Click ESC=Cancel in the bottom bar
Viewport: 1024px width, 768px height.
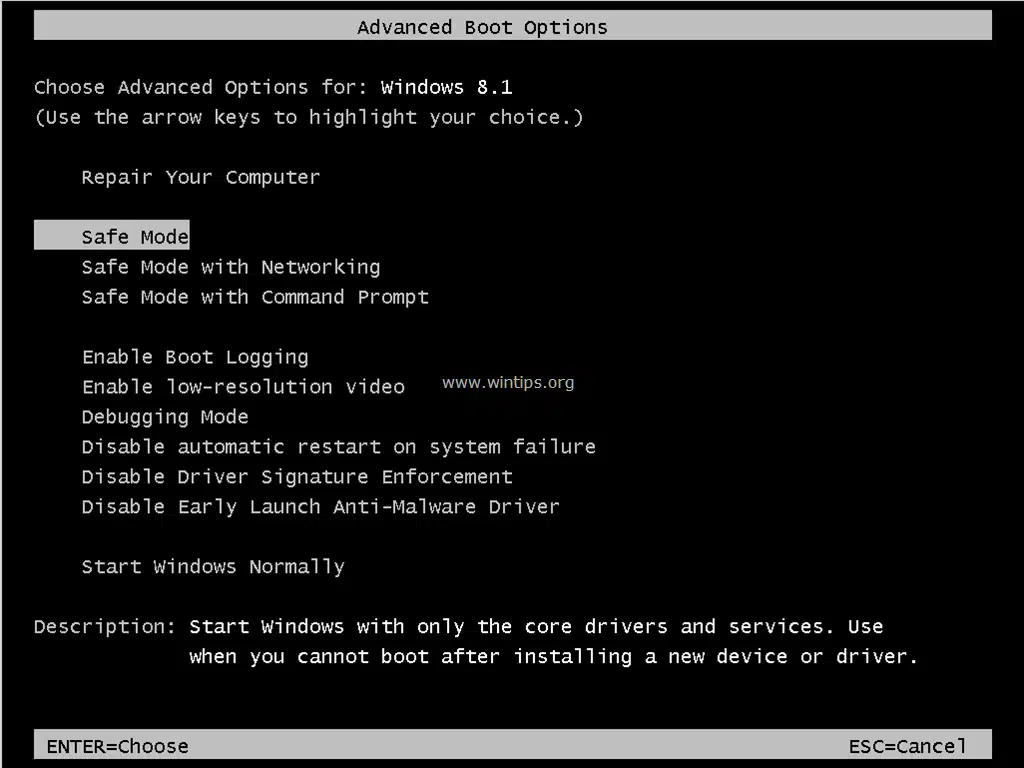tap(907, 746)
